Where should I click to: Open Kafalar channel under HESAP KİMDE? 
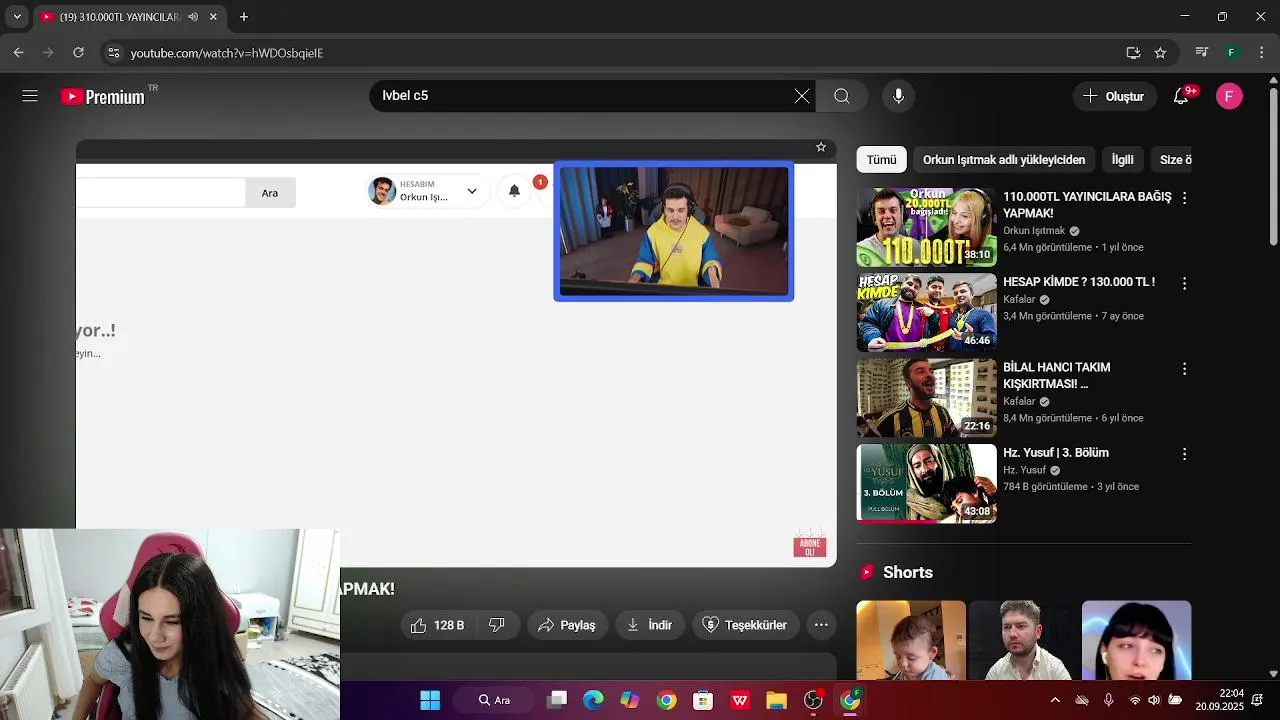pos(1019,300)
